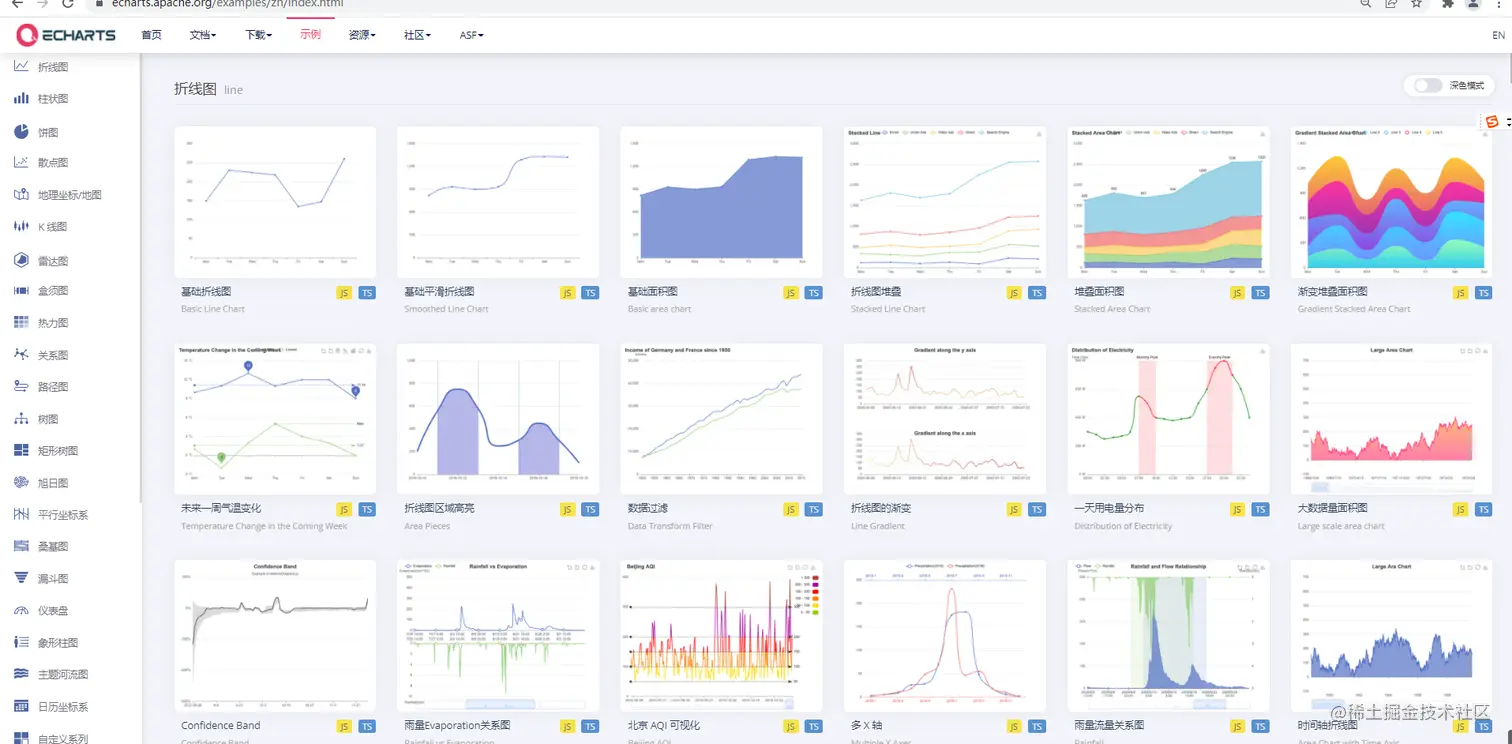1512x744 pixels.
Task: Click the 平行坐标系 parallel sidebar icon
Action: point(20,515)
